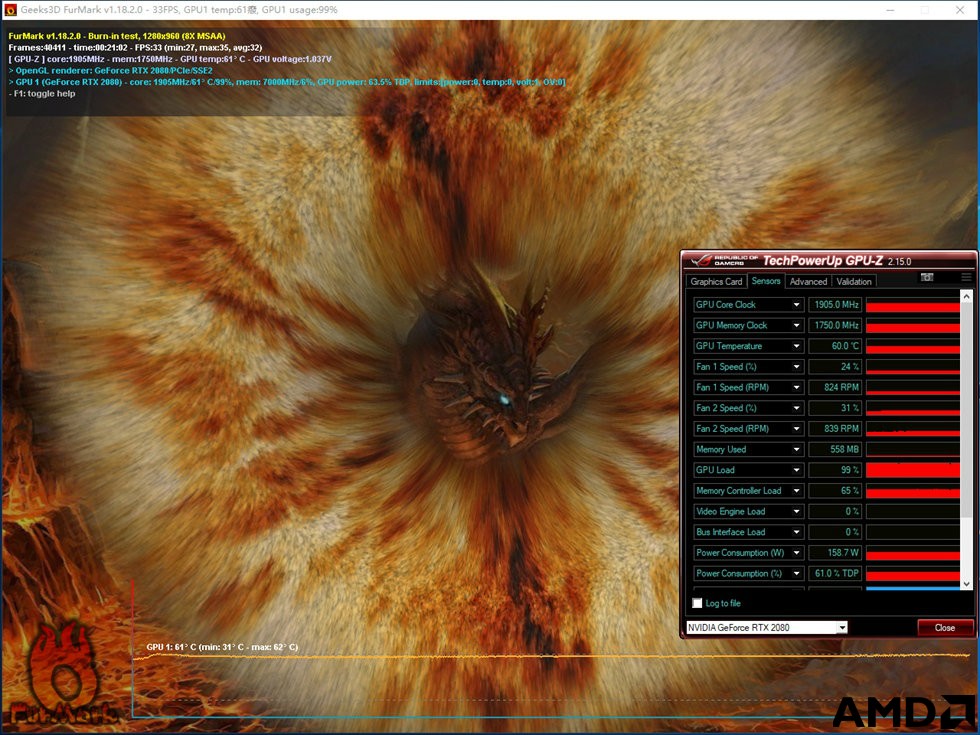Expand the Power Consumption (W) dropdown
This screenshot has width=980, height=735.
797,552
